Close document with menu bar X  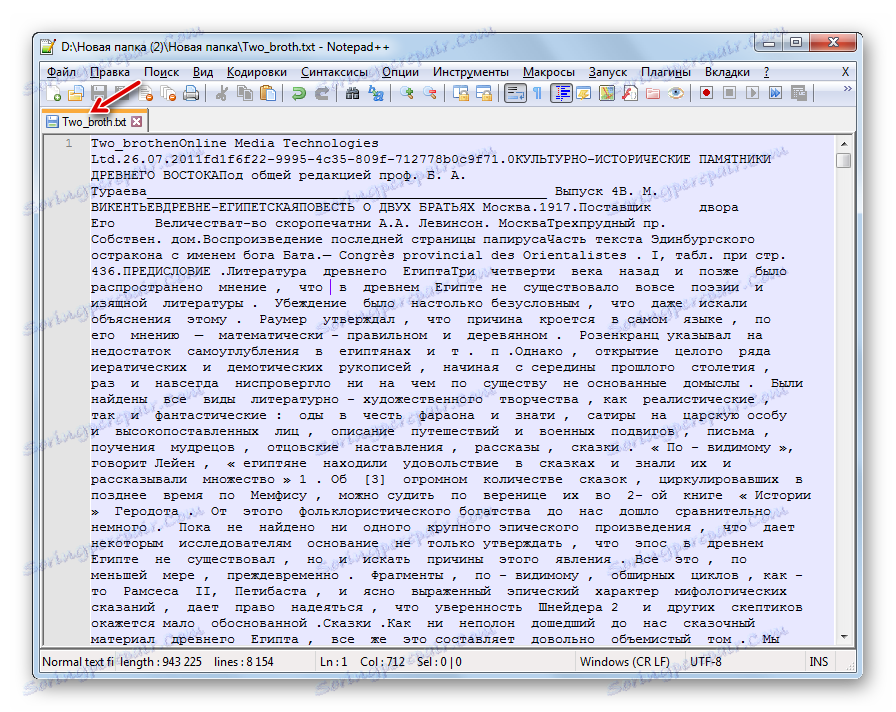coord(845,72)
